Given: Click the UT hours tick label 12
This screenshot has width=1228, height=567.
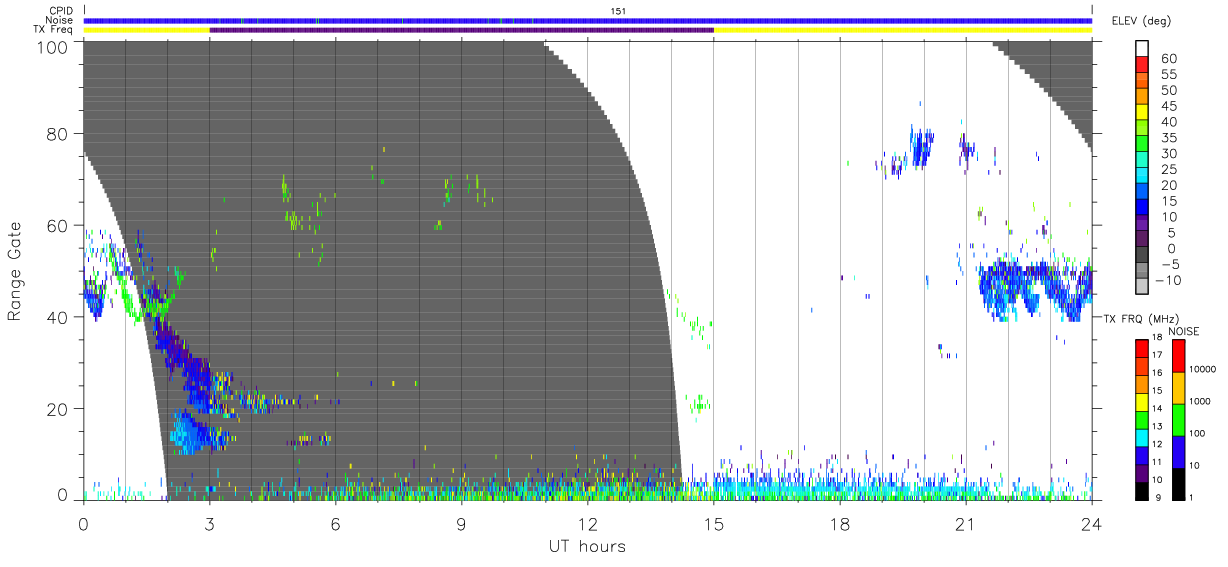Looking at the screenshot, I should [x=588, y=524].
